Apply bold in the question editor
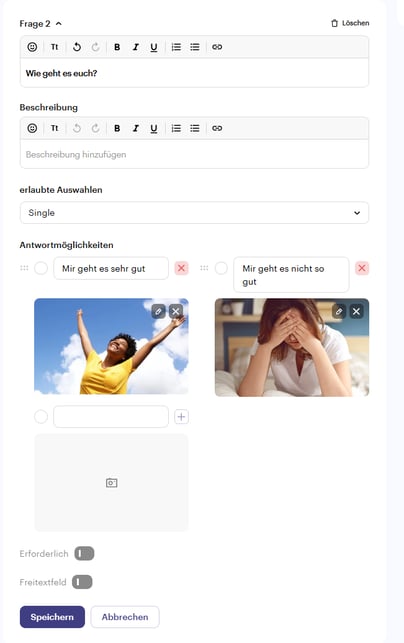 point(117,47)
